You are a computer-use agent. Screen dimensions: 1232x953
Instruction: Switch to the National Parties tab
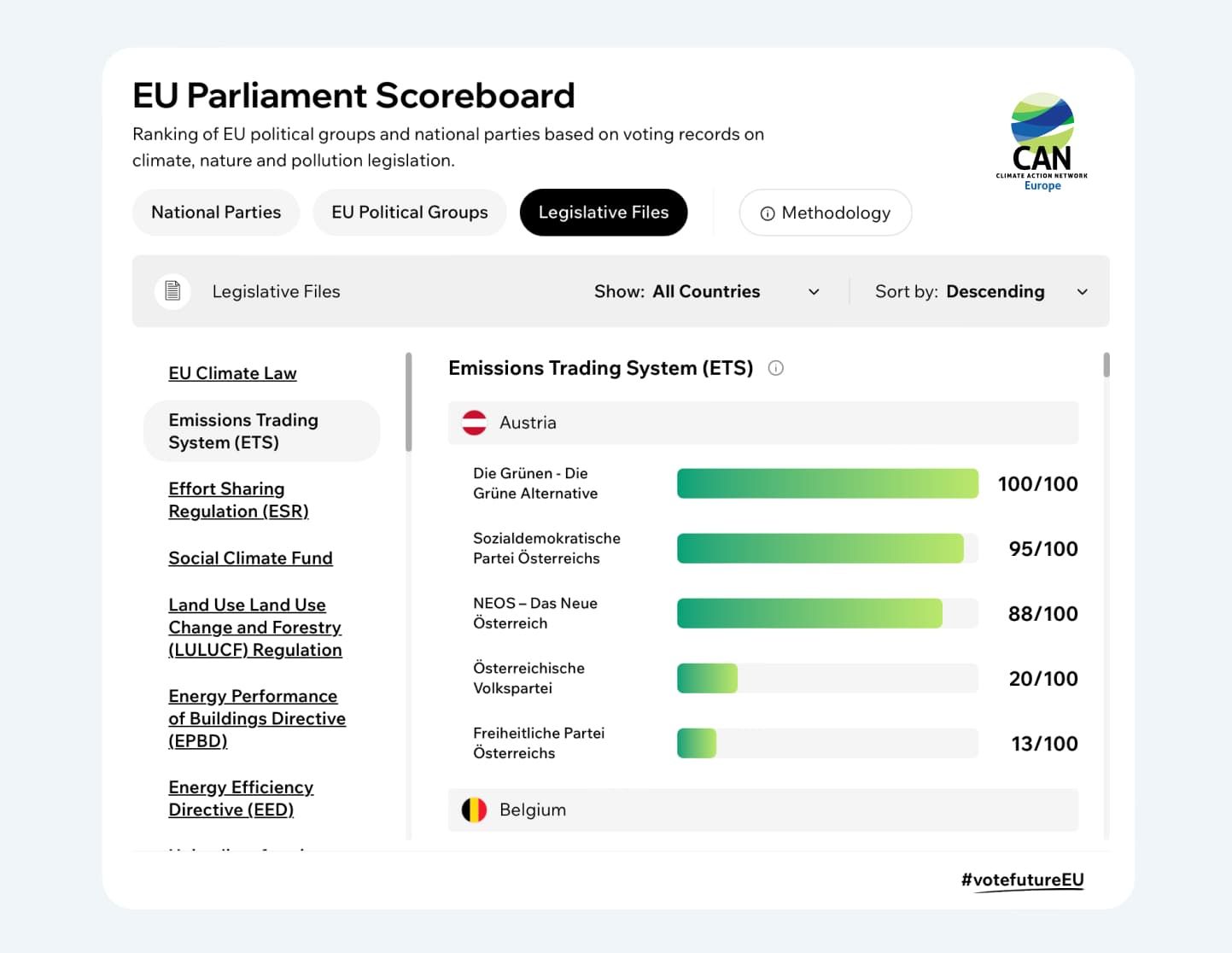point(215,212)
